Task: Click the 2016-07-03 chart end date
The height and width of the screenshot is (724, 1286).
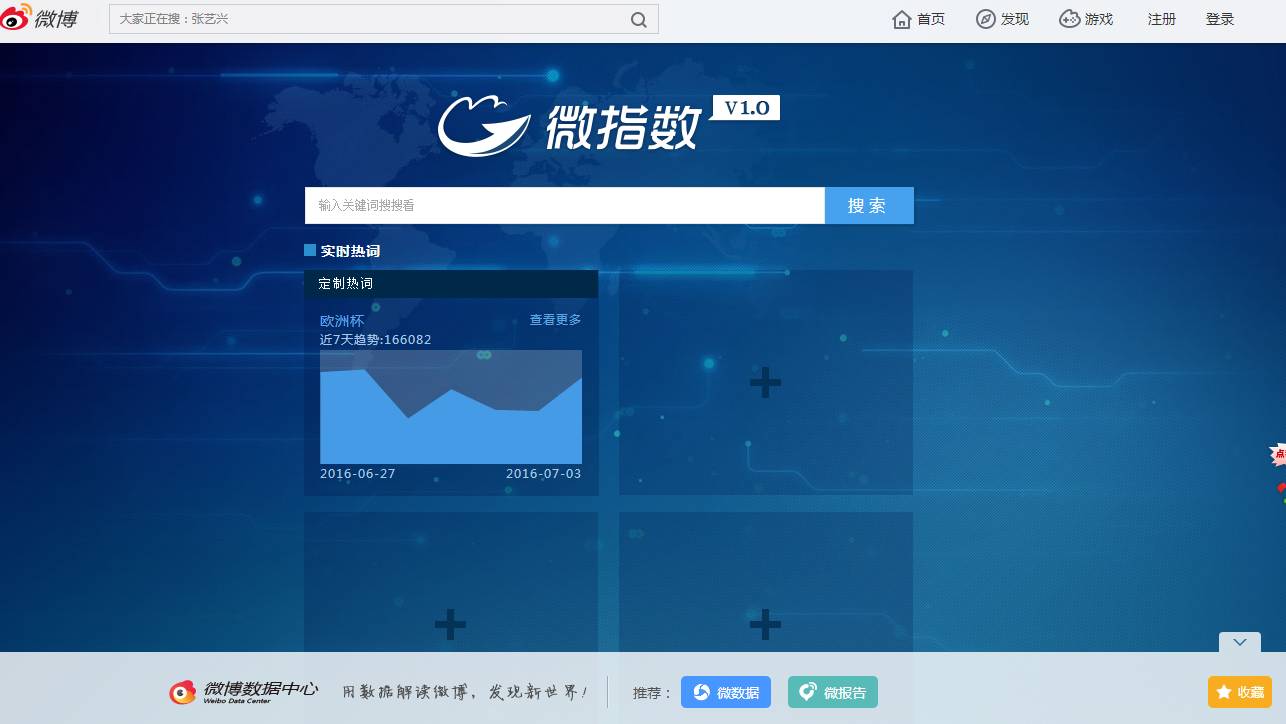Action: click(543, 474)
